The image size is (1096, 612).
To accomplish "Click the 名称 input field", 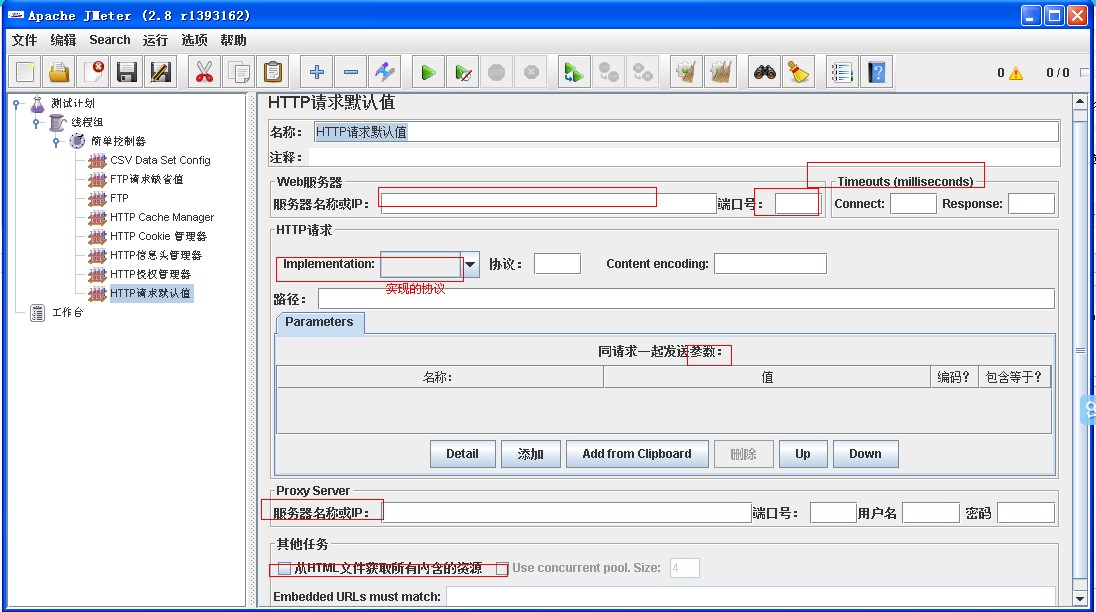I will point(686,132).
